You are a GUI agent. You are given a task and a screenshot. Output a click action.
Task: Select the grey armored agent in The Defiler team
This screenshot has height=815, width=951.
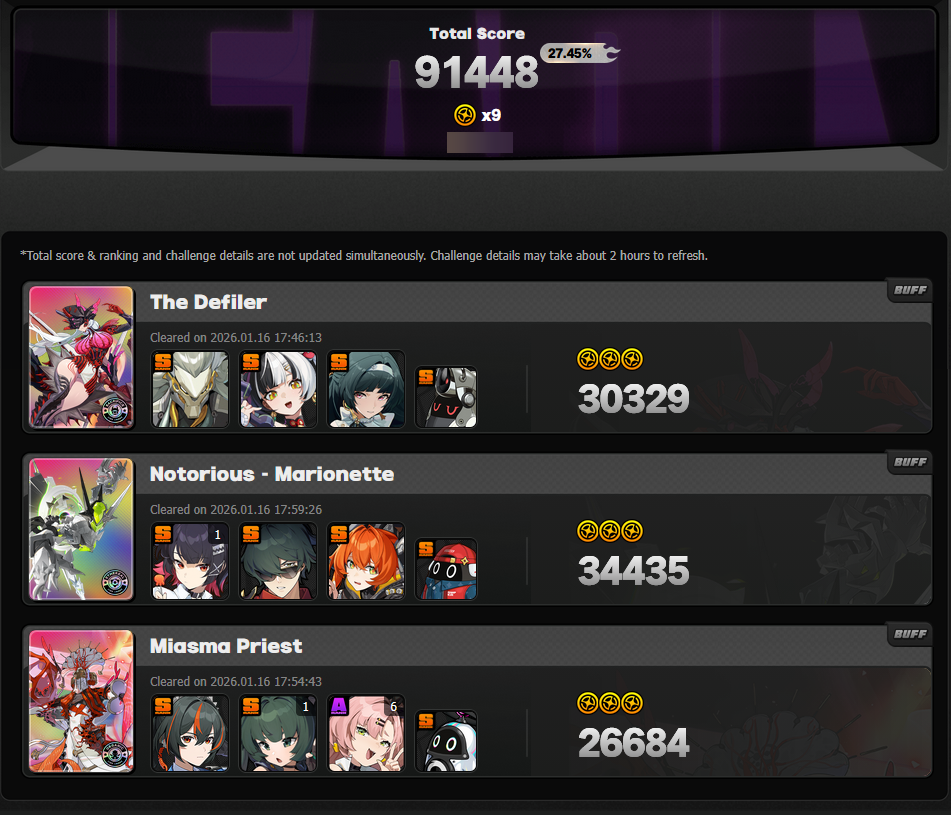(190, 389)
